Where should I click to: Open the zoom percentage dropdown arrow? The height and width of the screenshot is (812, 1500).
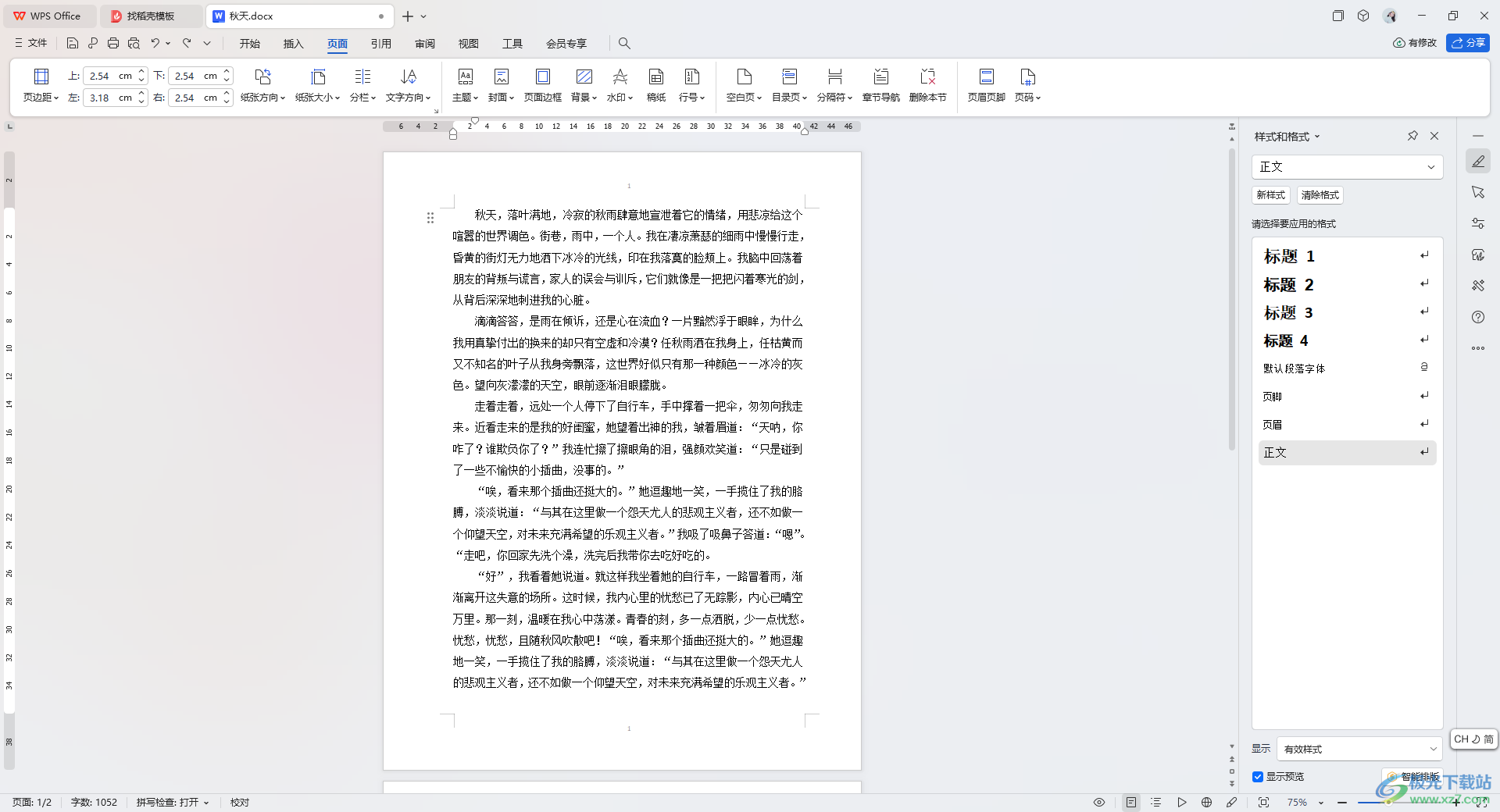pyautogui.click(x=1321, y=803)
